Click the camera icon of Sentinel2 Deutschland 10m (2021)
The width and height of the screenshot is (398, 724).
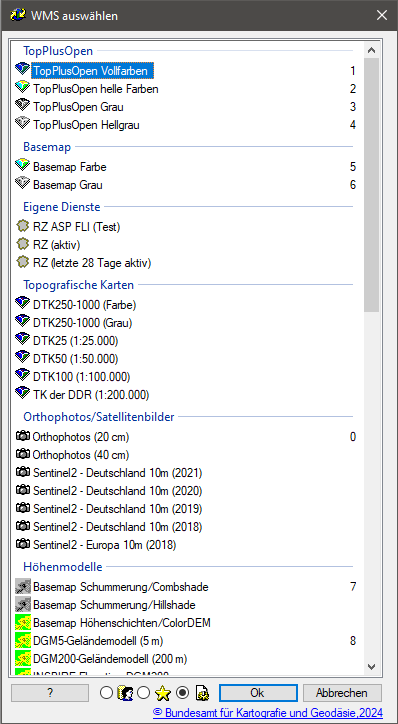(23, 472)
